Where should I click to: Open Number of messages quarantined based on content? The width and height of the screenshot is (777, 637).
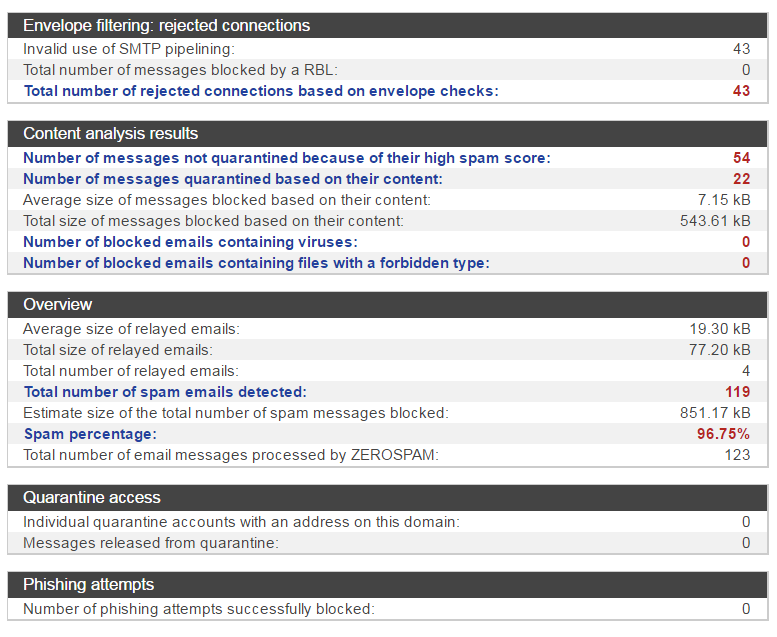tap(233, 179)
